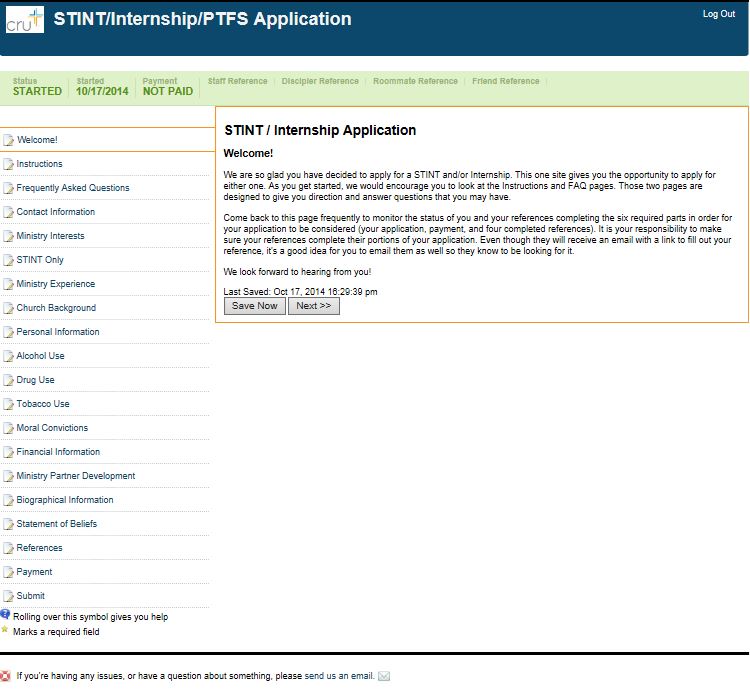This screenshot has height=690, width=750.
Task: Open Church Background section
Action: pos(56,307)
